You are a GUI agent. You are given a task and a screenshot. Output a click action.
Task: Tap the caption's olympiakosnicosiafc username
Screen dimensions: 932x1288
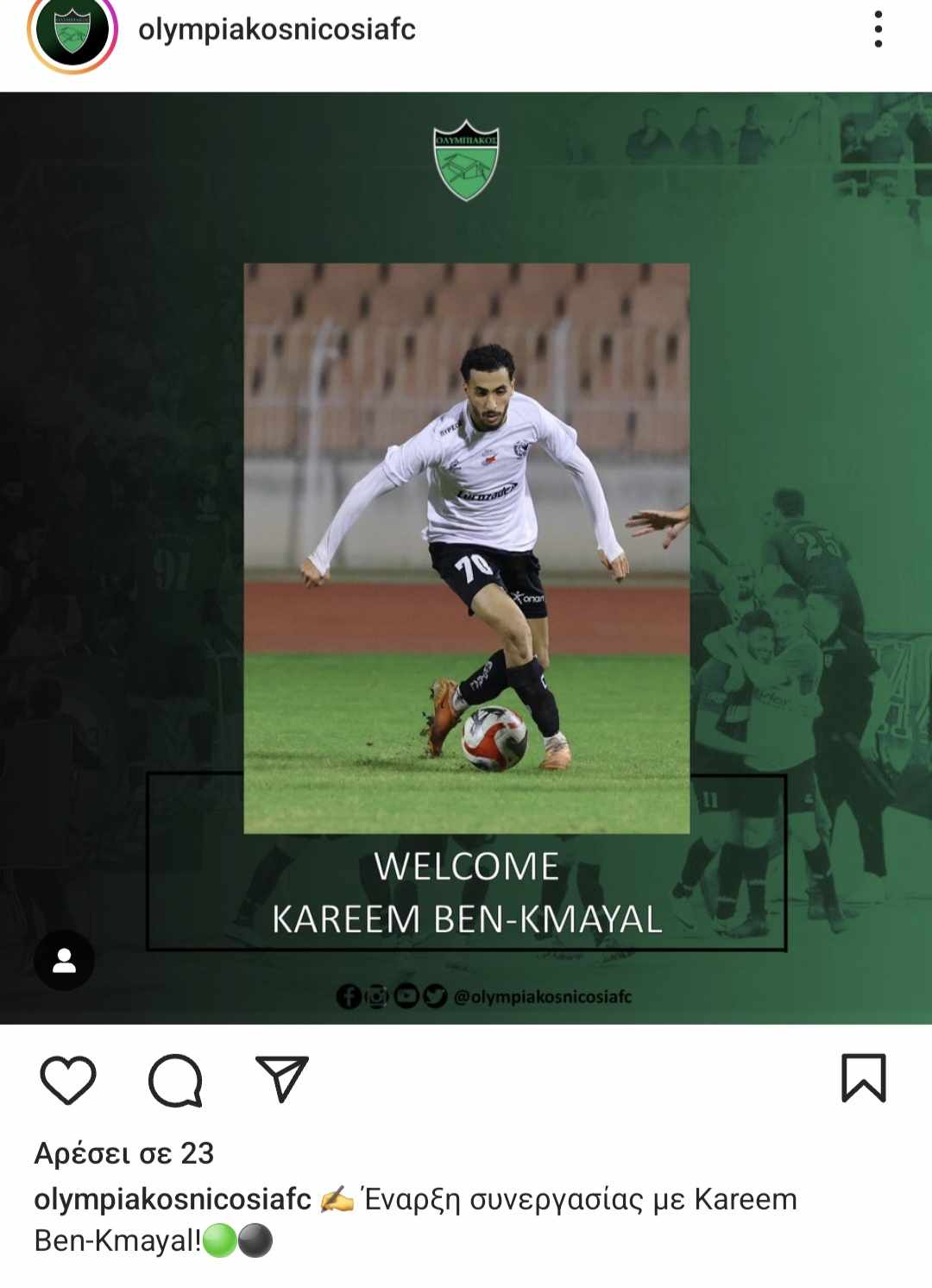click(173, 1198)
